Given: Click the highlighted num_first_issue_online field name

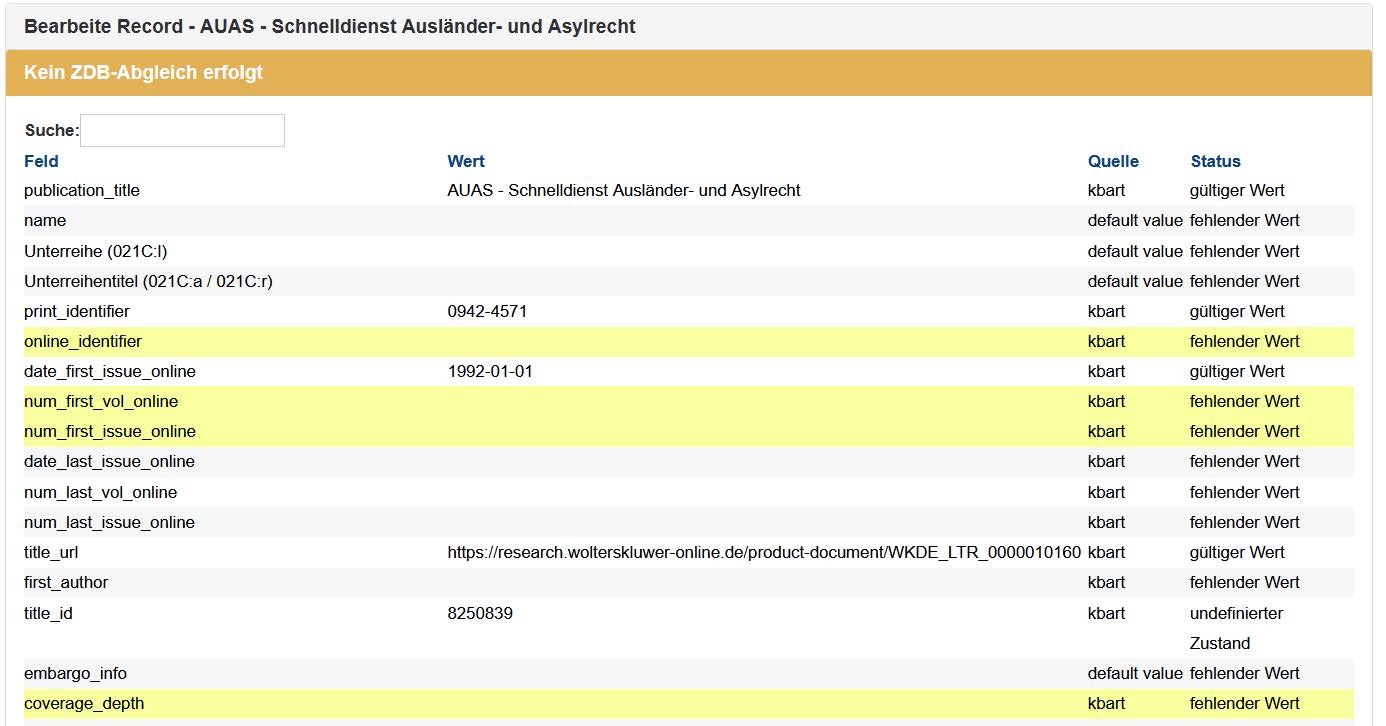Looking at the screenshot, I should (x=110, y=431).
